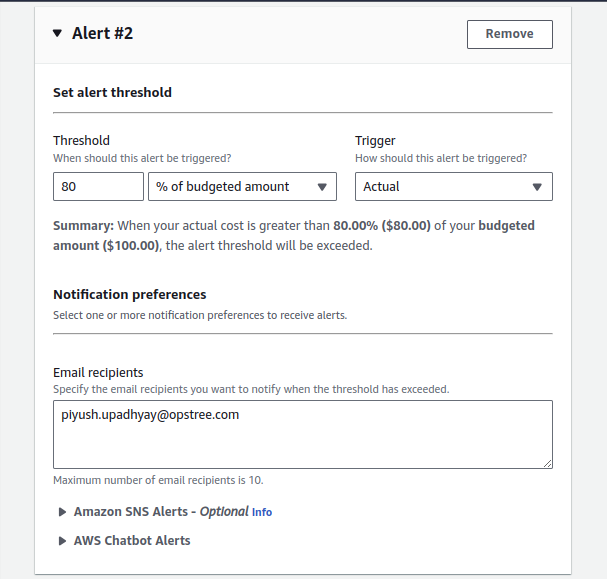This screenshot has height=579, width=607.
Task: Click the Remove button for Alert #2
Action: point(509,34)
